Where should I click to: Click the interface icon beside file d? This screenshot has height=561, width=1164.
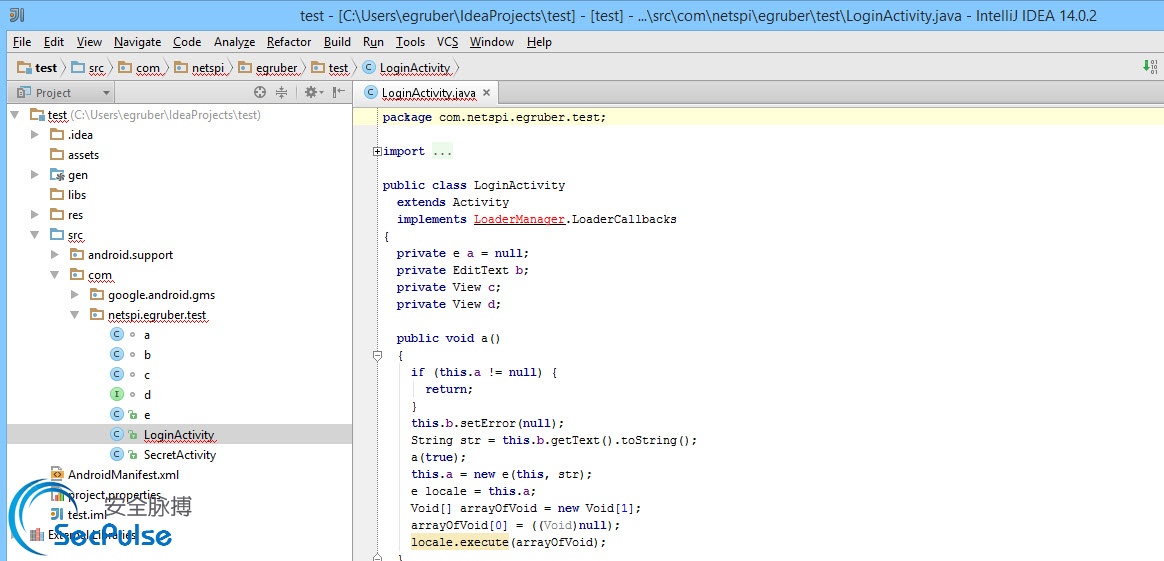[117, 395]
